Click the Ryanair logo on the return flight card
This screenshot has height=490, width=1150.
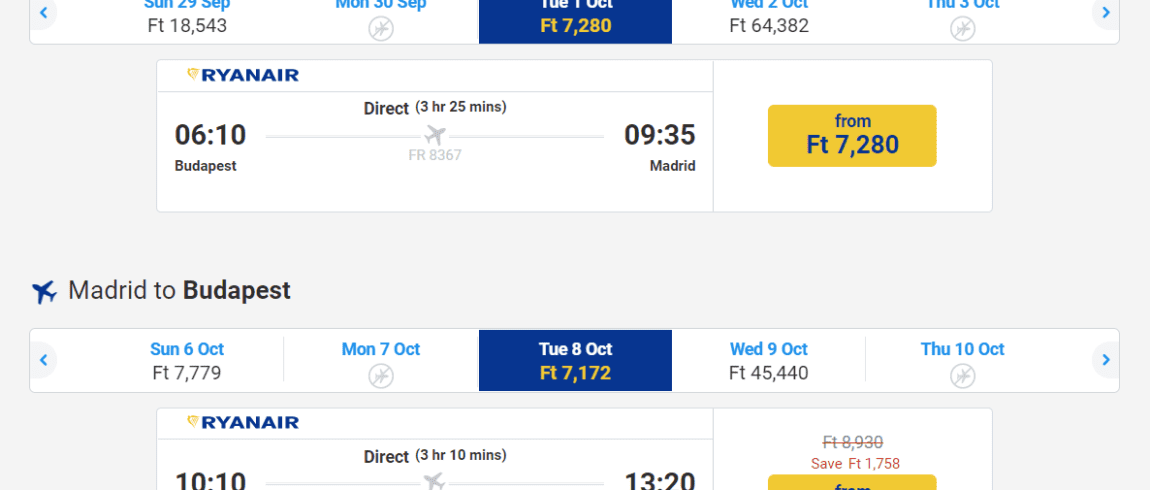pyautogui.click(x=243, y=423)
